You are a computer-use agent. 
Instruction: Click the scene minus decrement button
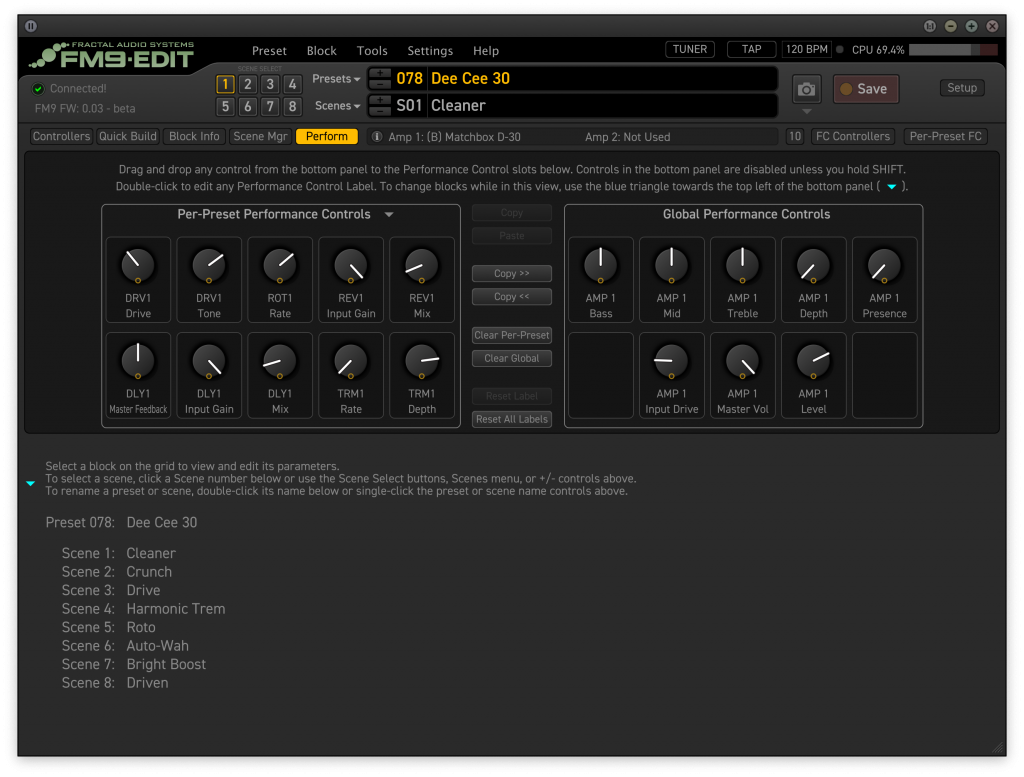380,111
